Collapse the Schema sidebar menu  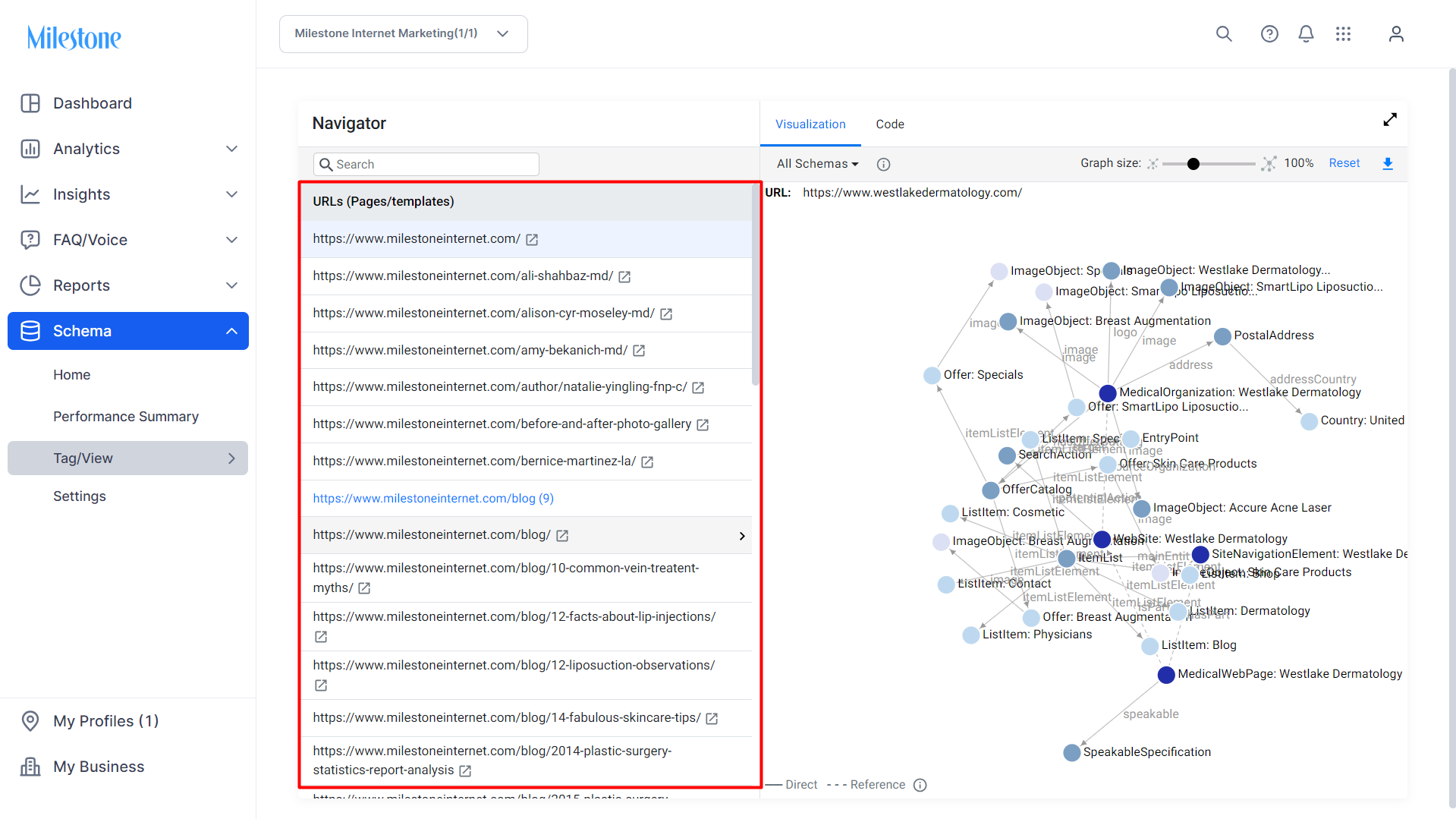[x=232, y=331]
